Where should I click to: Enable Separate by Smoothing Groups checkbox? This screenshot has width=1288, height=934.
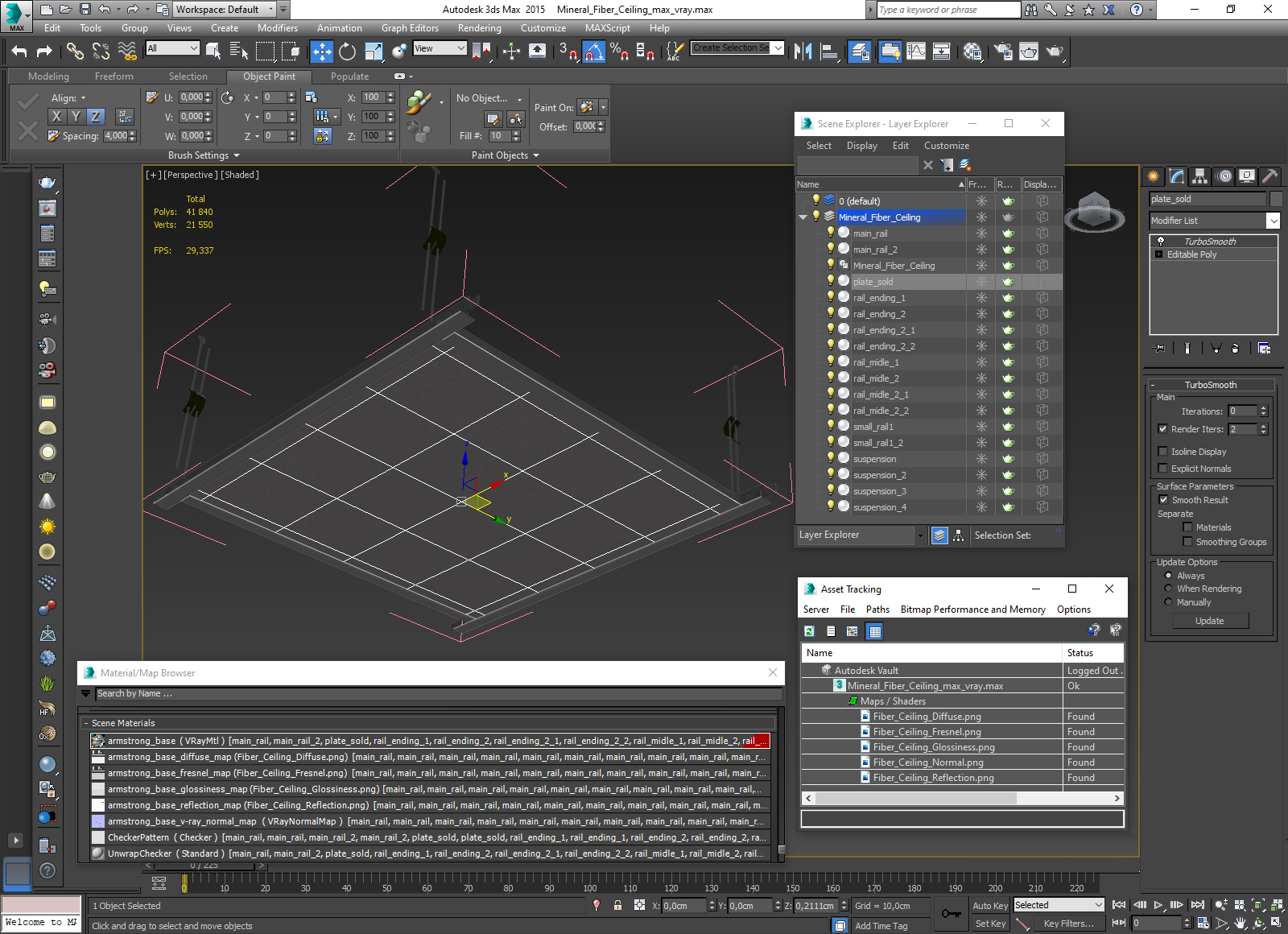click(1187, 542)
